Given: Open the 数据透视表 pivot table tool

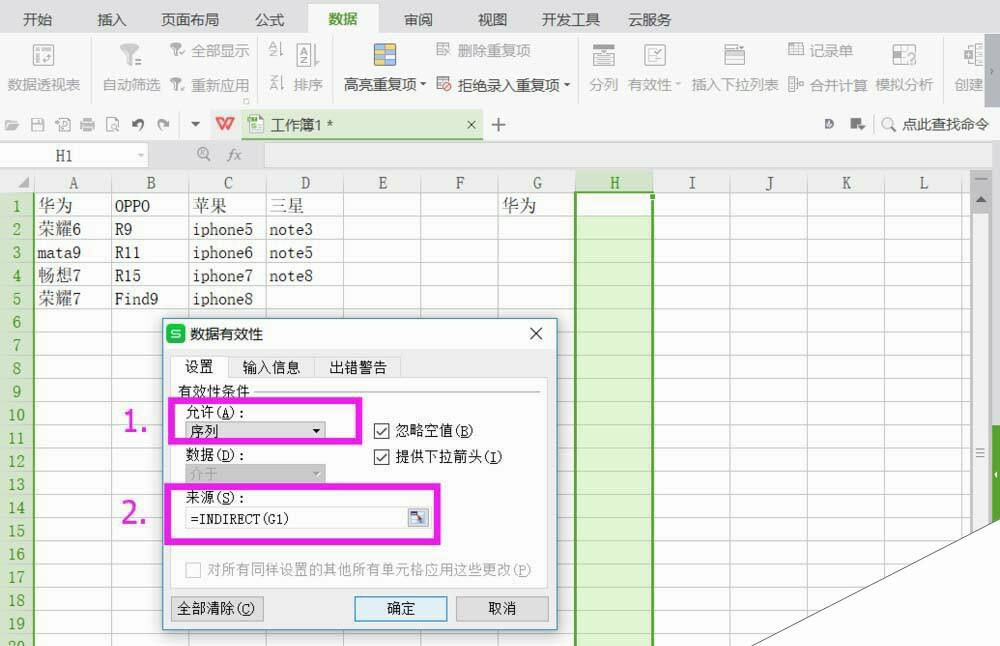Looking at the screenshot, I should point(42,70).
